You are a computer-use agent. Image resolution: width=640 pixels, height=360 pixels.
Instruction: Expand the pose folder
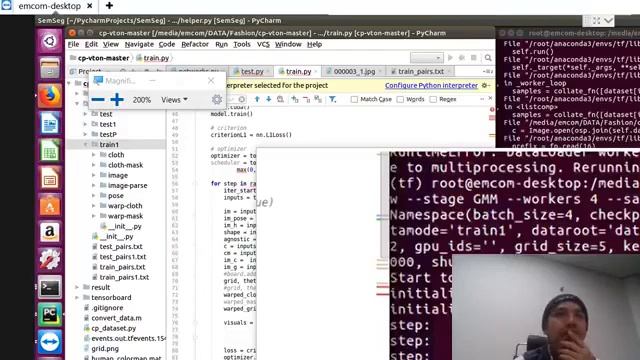(x=94, y=196)
